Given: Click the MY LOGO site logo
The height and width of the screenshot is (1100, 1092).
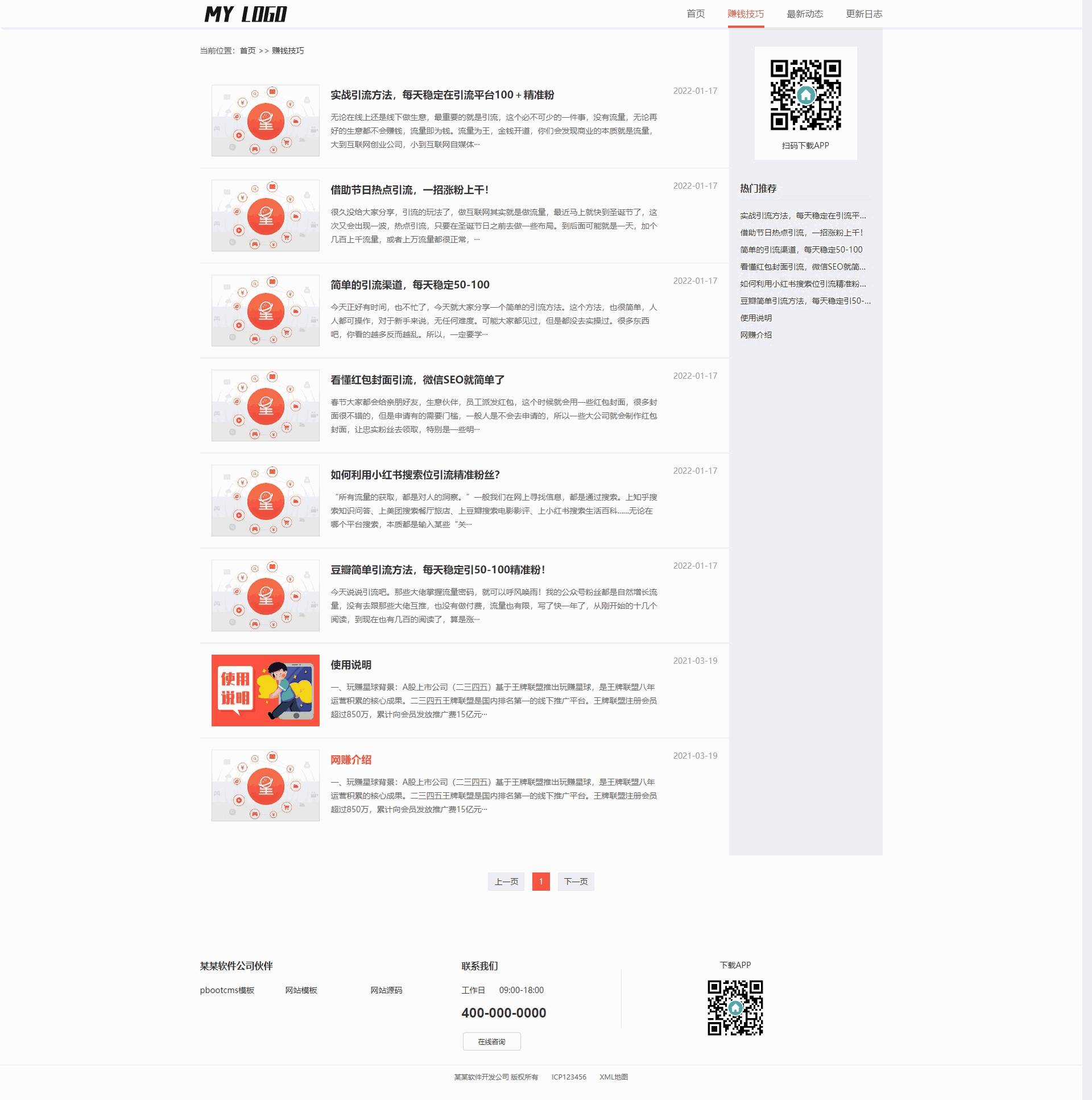Looking at the screenshot, I should (x=245, y=14).
